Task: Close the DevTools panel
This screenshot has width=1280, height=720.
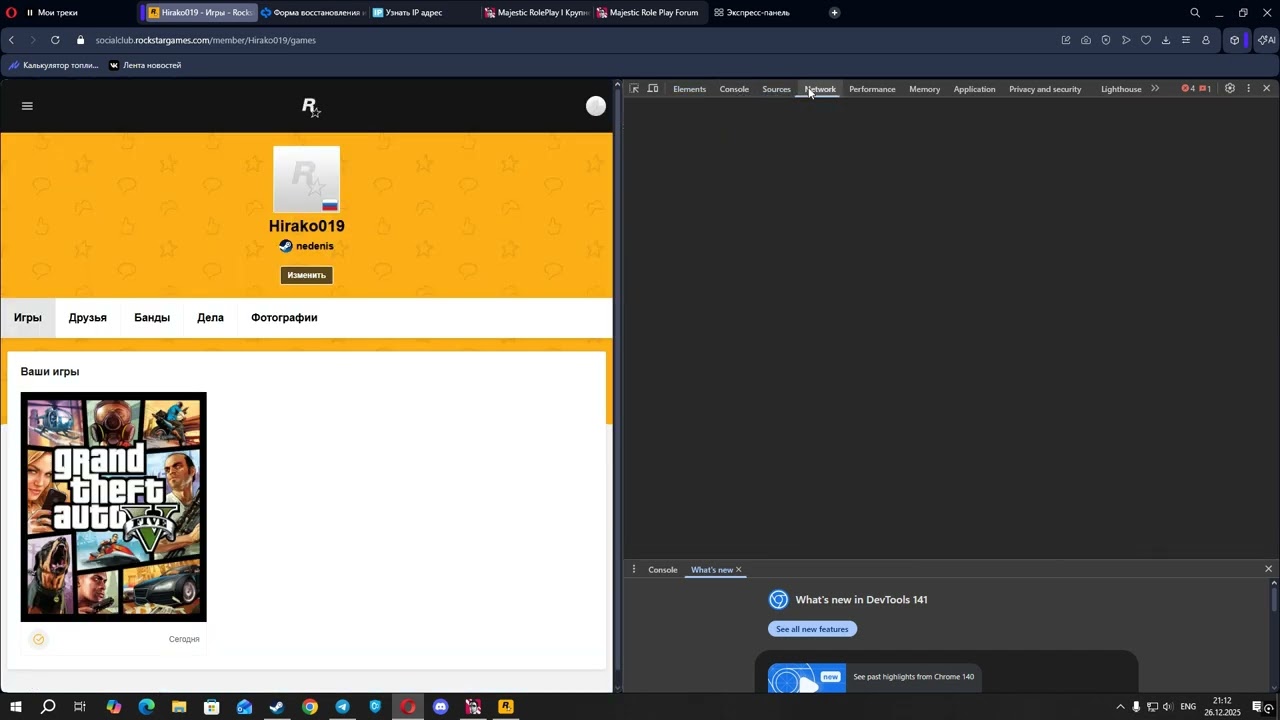Action: (x=1266, y=89)
